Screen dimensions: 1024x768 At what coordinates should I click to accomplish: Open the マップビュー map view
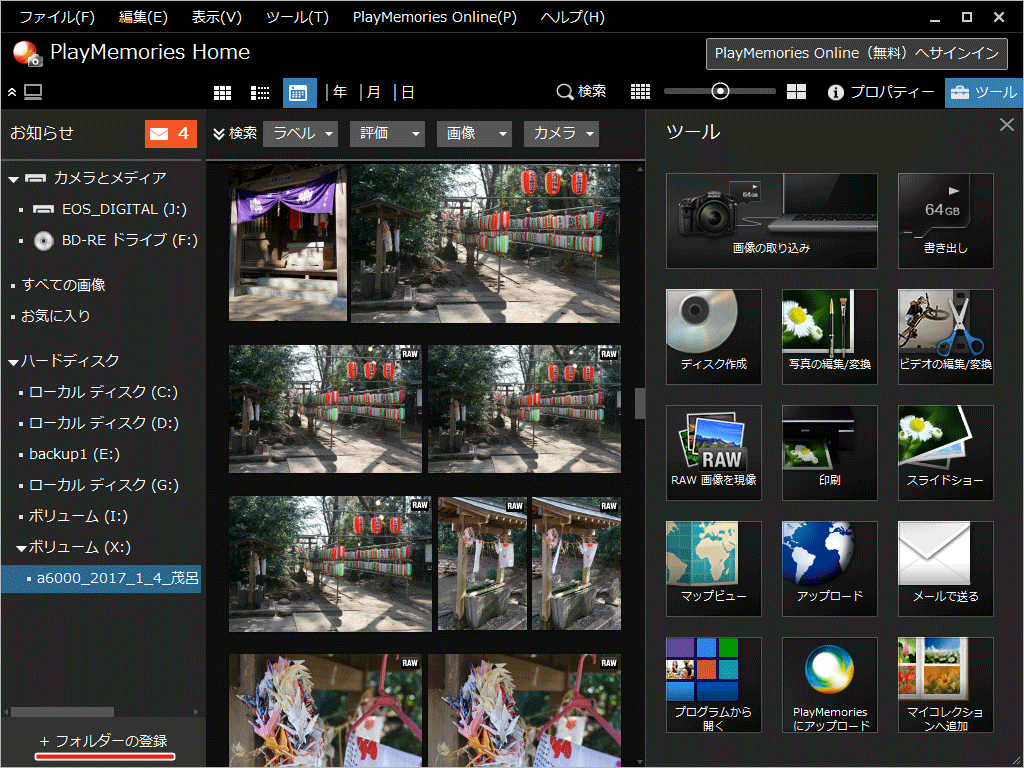click(713, 568)
